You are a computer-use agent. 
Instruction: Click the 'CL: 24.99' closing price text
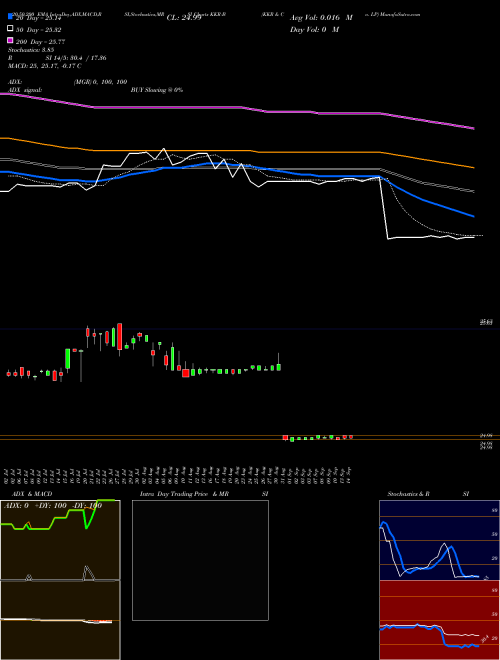[184, 18]
